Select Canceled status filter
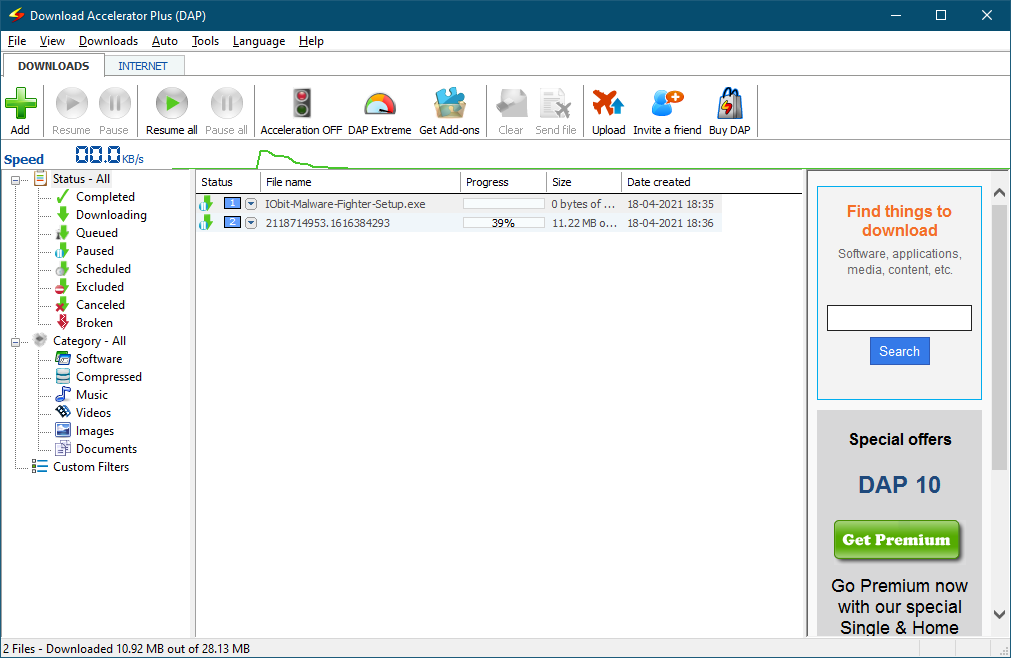1011x658 pixels. pyautogui.click(x=101, y=305)
